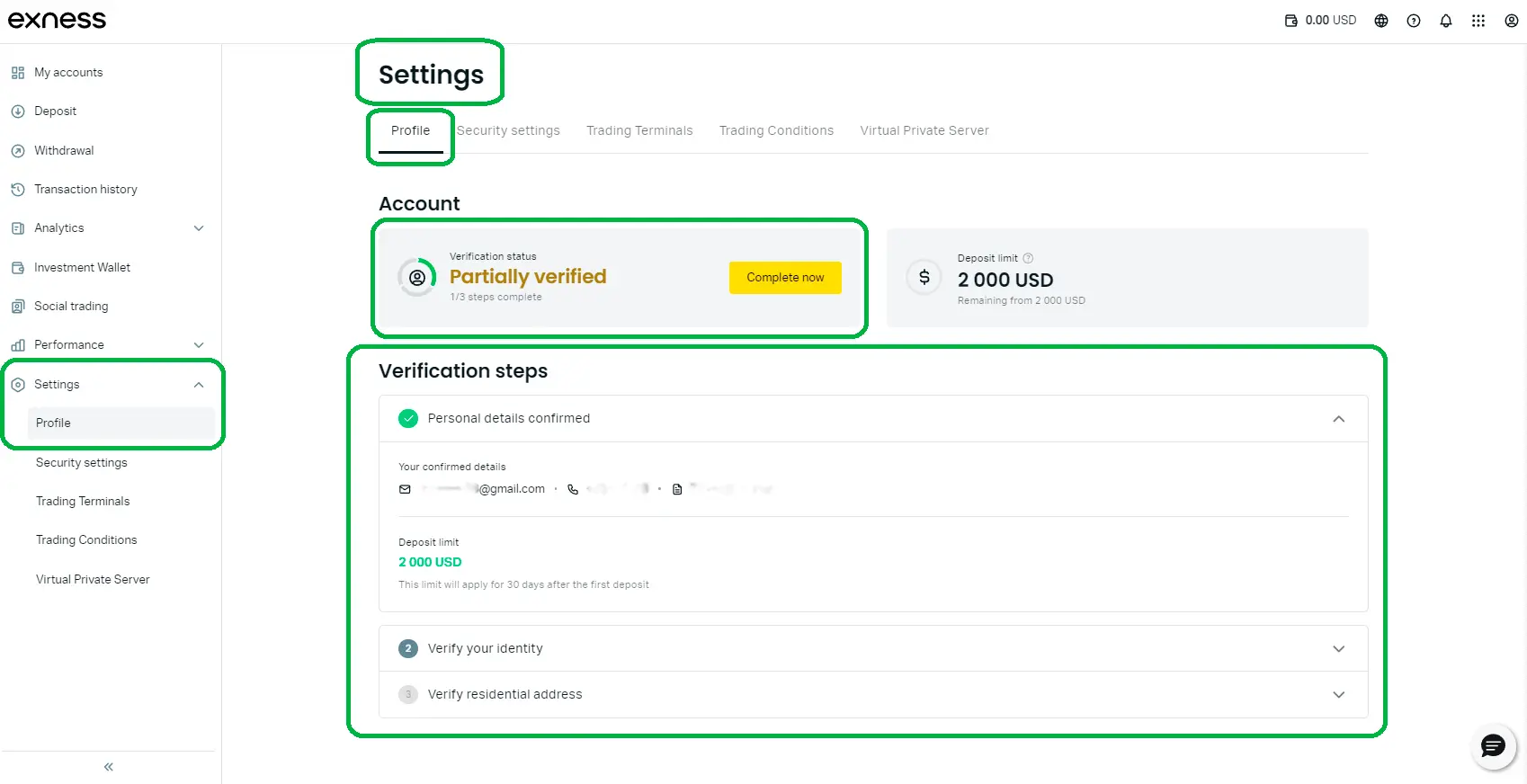
Task: Open the Trading Terminals tab
Action: [639, 130]
